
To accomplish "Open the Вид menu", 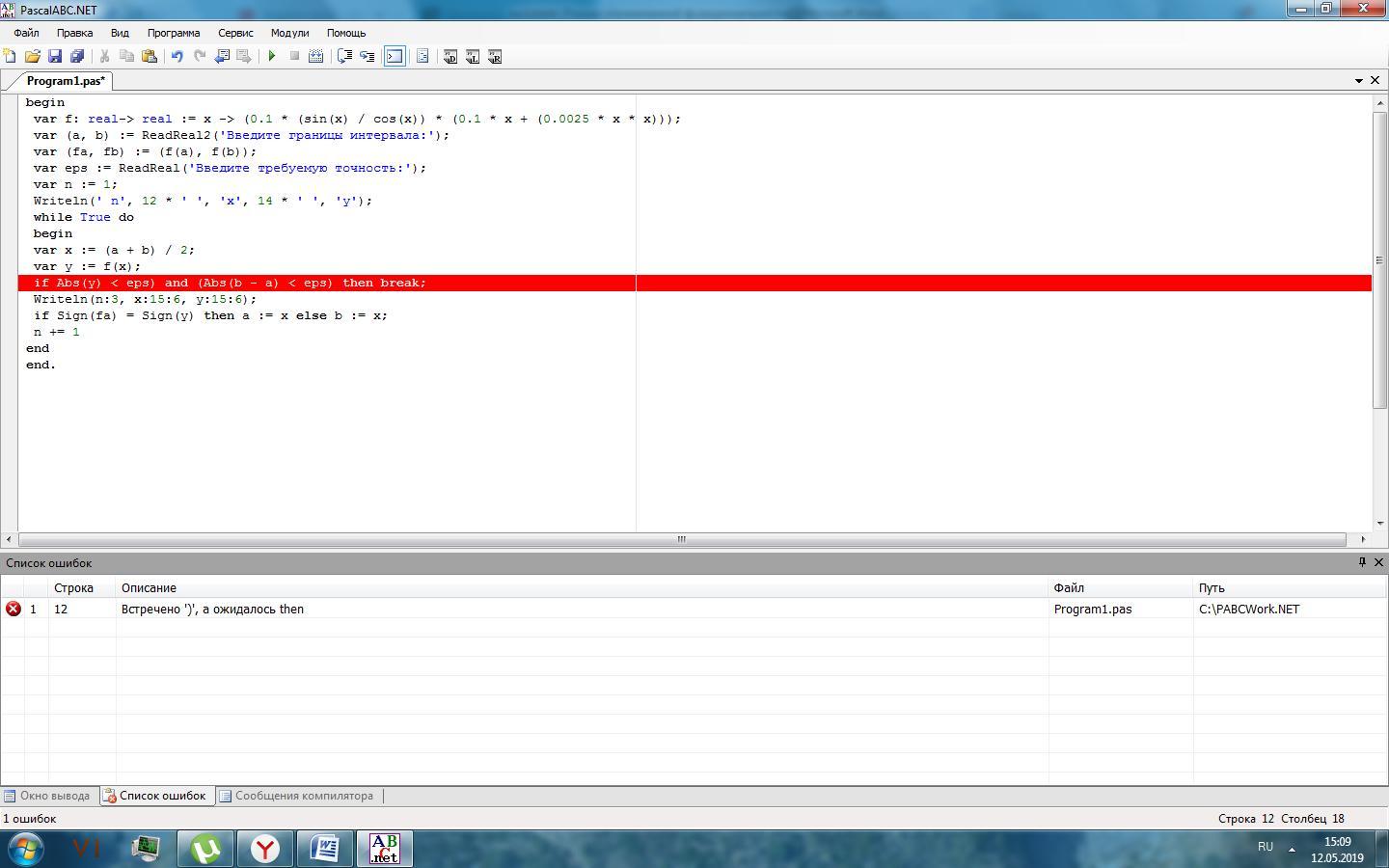I will pos(120,33).
